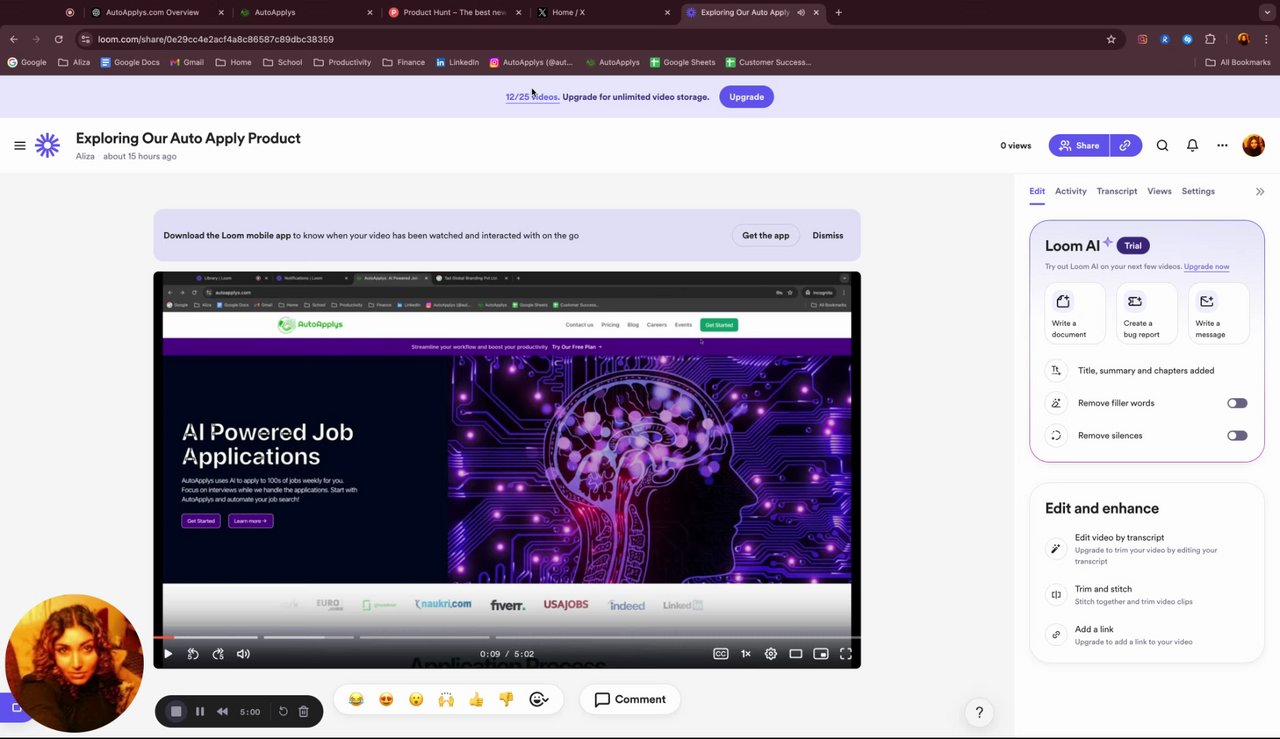Click purple Upgrade button in banner

click(x=746, y=97)
